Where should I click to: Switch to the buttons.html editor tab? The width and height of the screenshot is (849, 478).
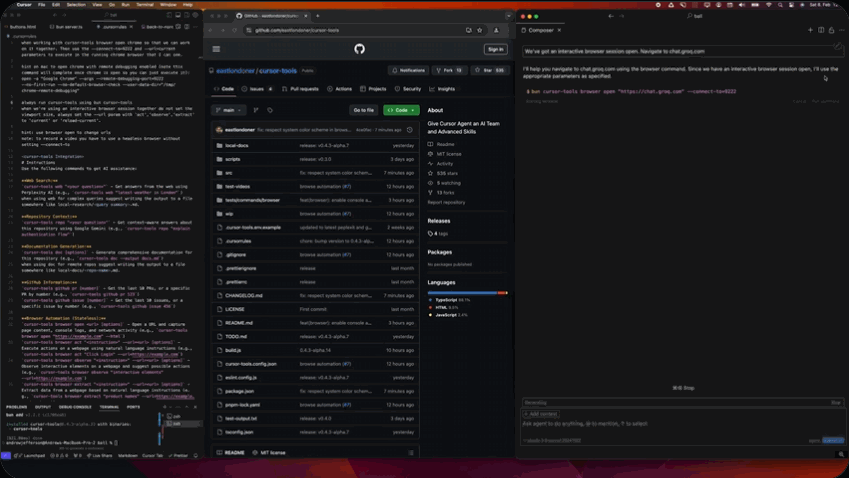click(23, 27)
